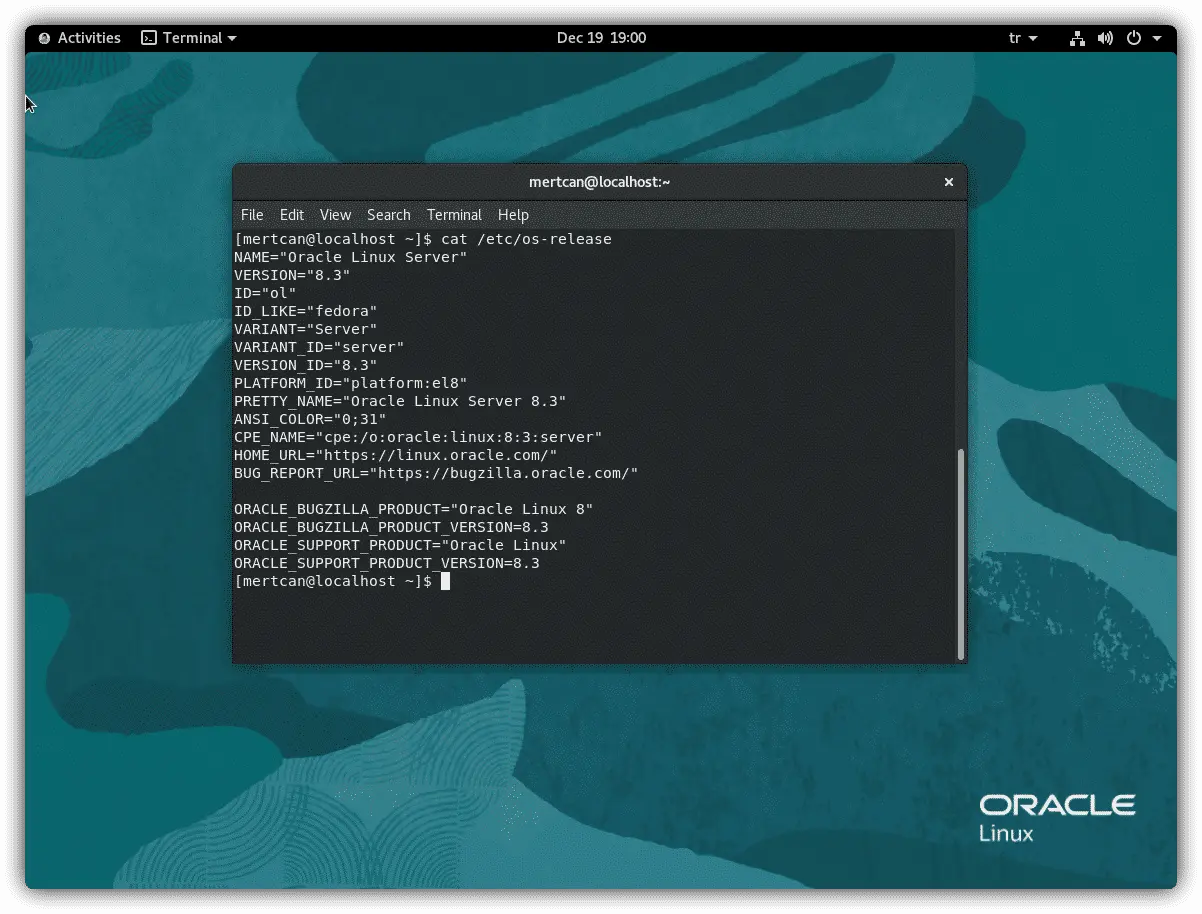
Task: Open the Terminal menu in menu bar
Action: coord(454,215)
